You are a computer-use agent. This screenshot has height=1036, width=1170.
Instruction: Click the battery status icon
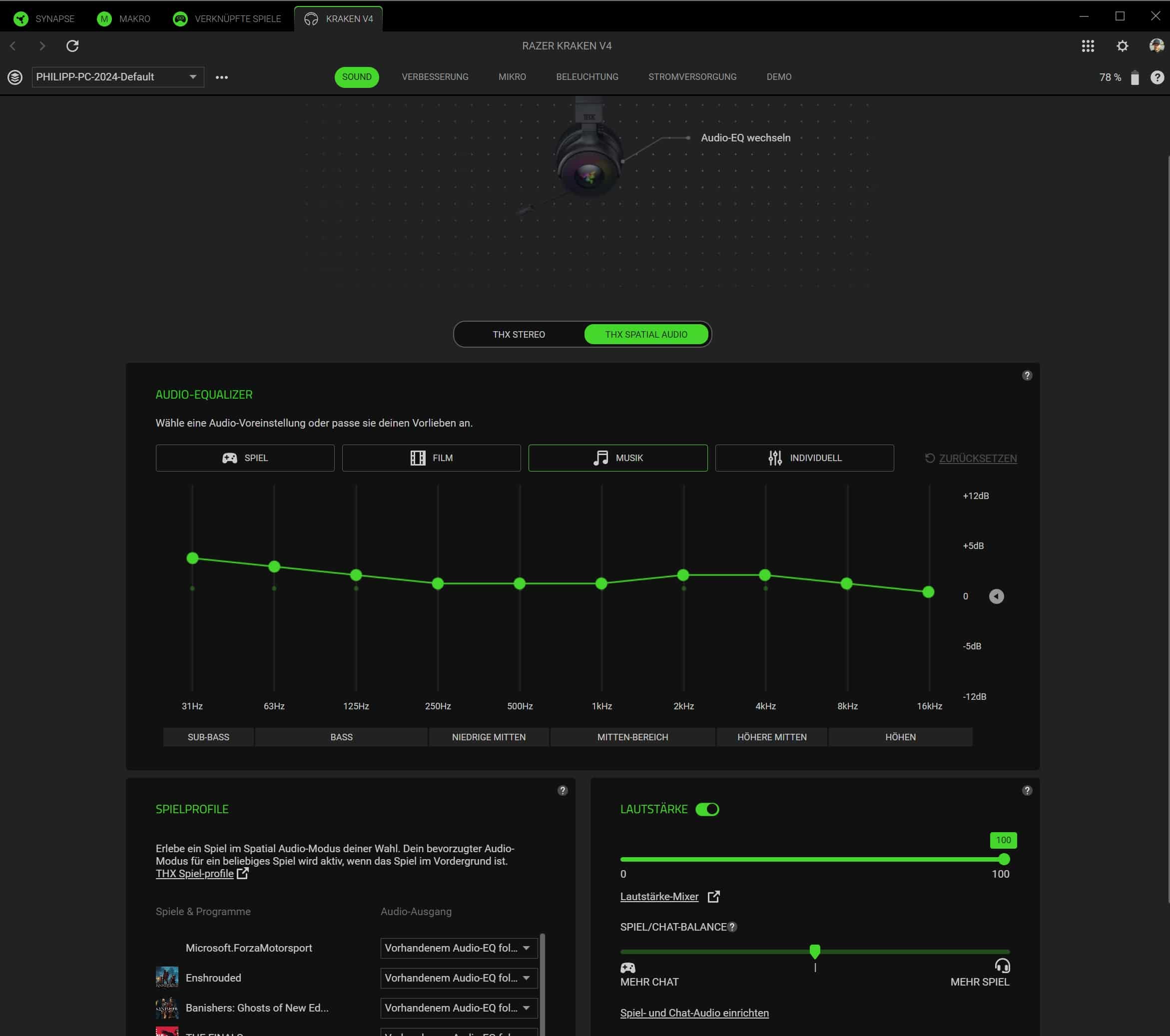tap(1135, 77)
